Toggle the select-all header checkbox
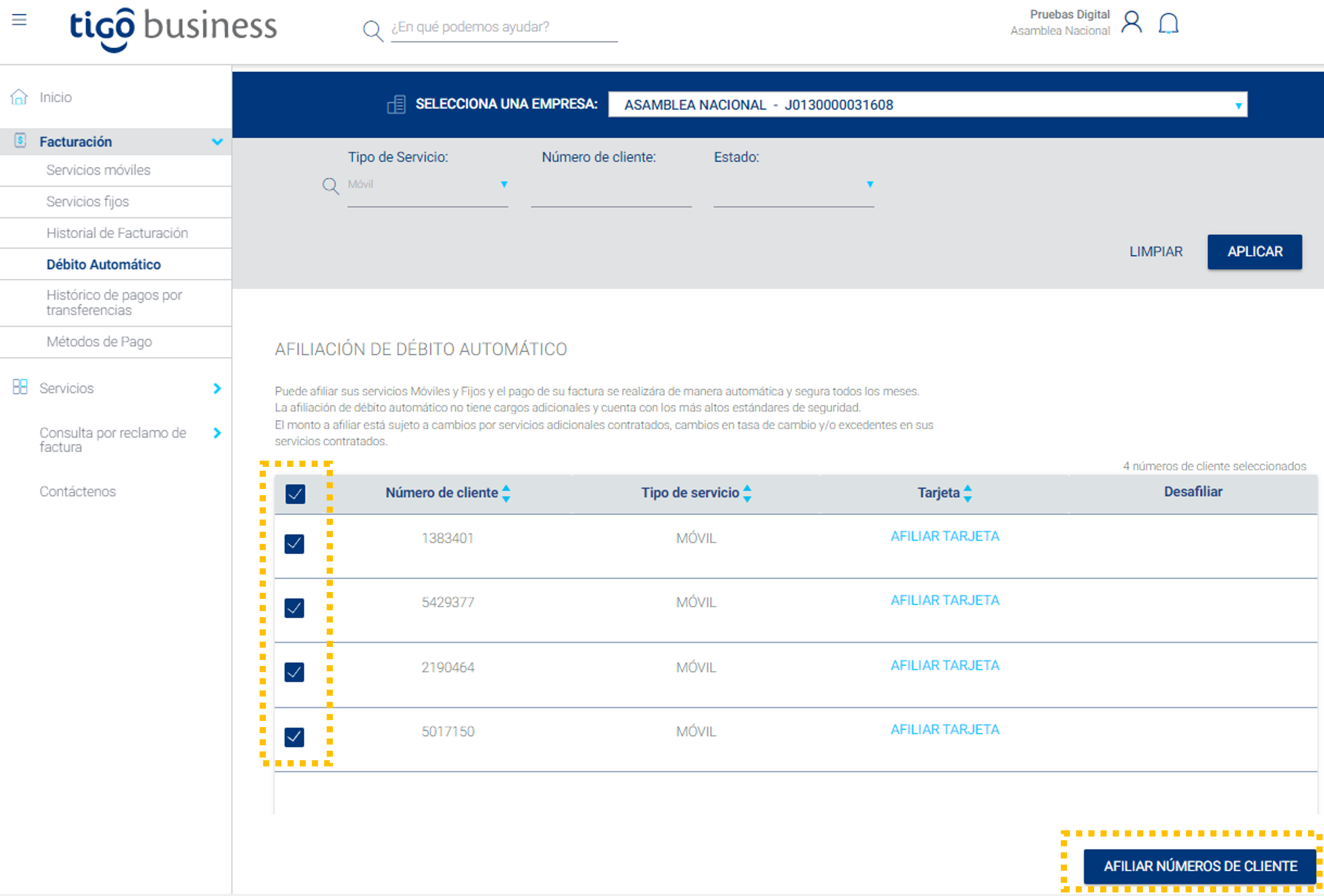This screenshot has width=1324, height=896. pos(295,493)
